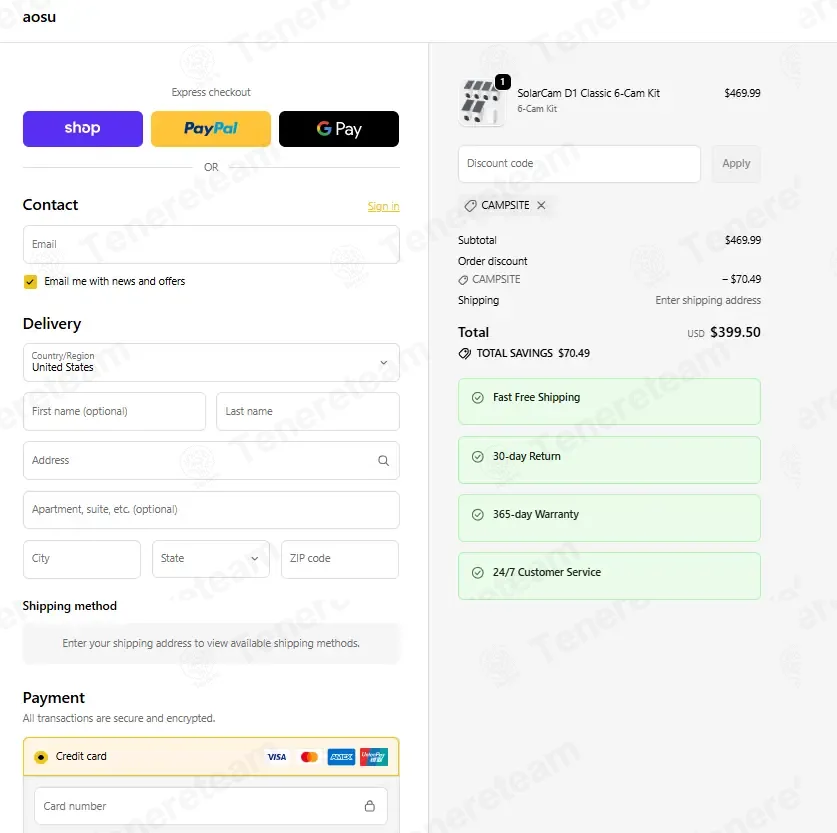837x833 pixels.
Task: Click the UnionPay card icon
Action: click(x=374, y=757)
